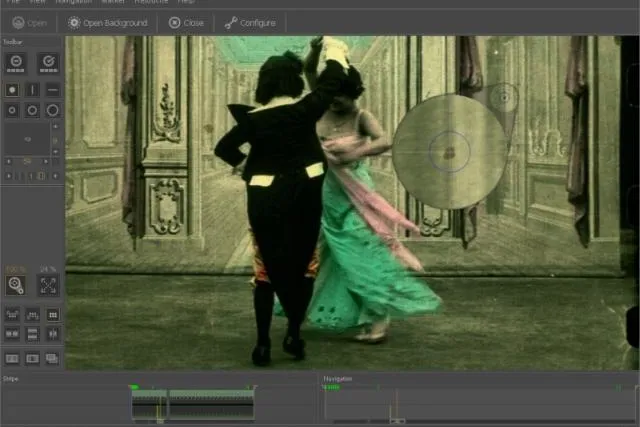Select the circle-minus remove marker tool

16,63
